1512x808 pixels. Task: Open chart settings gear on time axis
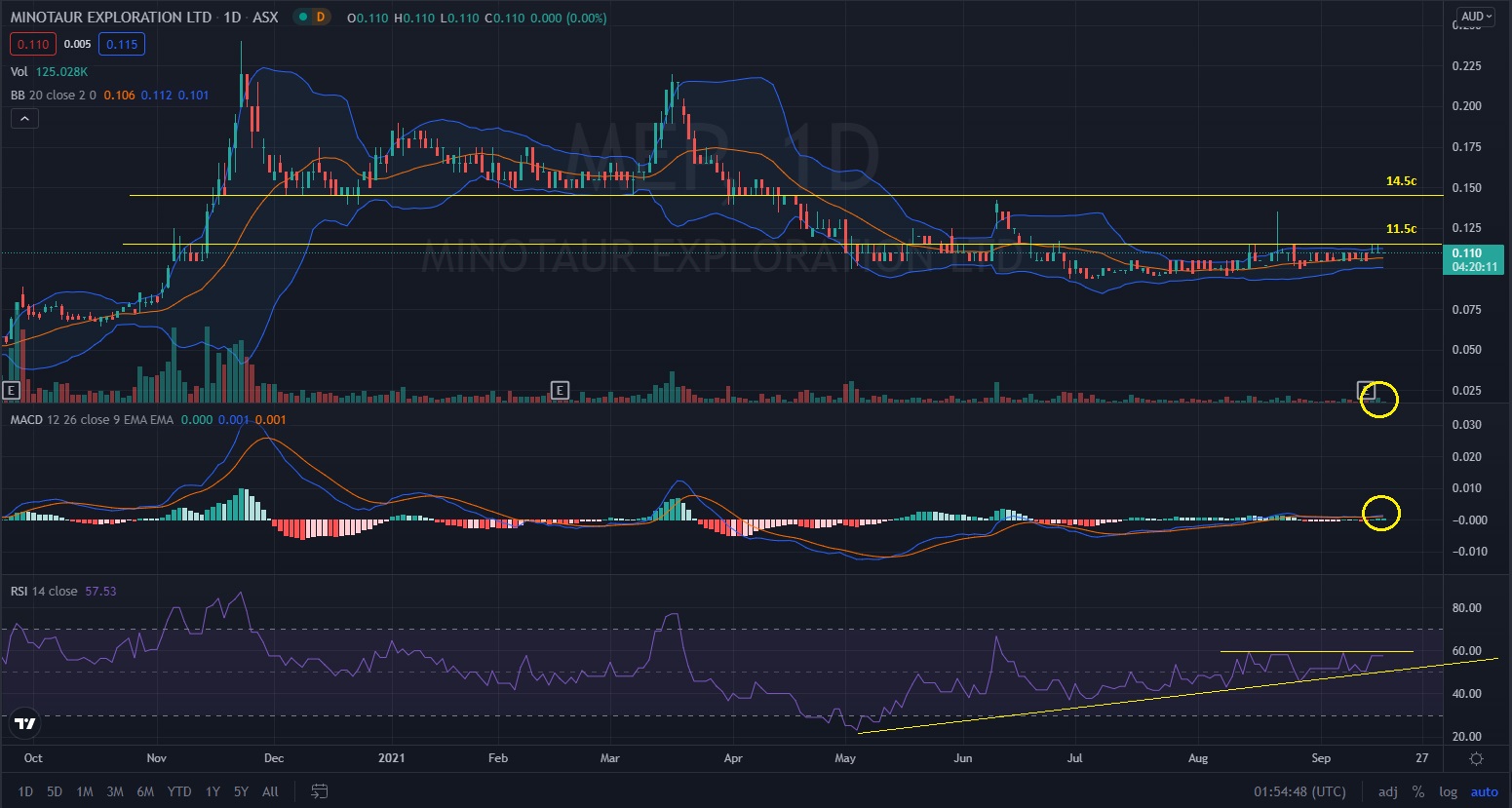point(1476,759)
